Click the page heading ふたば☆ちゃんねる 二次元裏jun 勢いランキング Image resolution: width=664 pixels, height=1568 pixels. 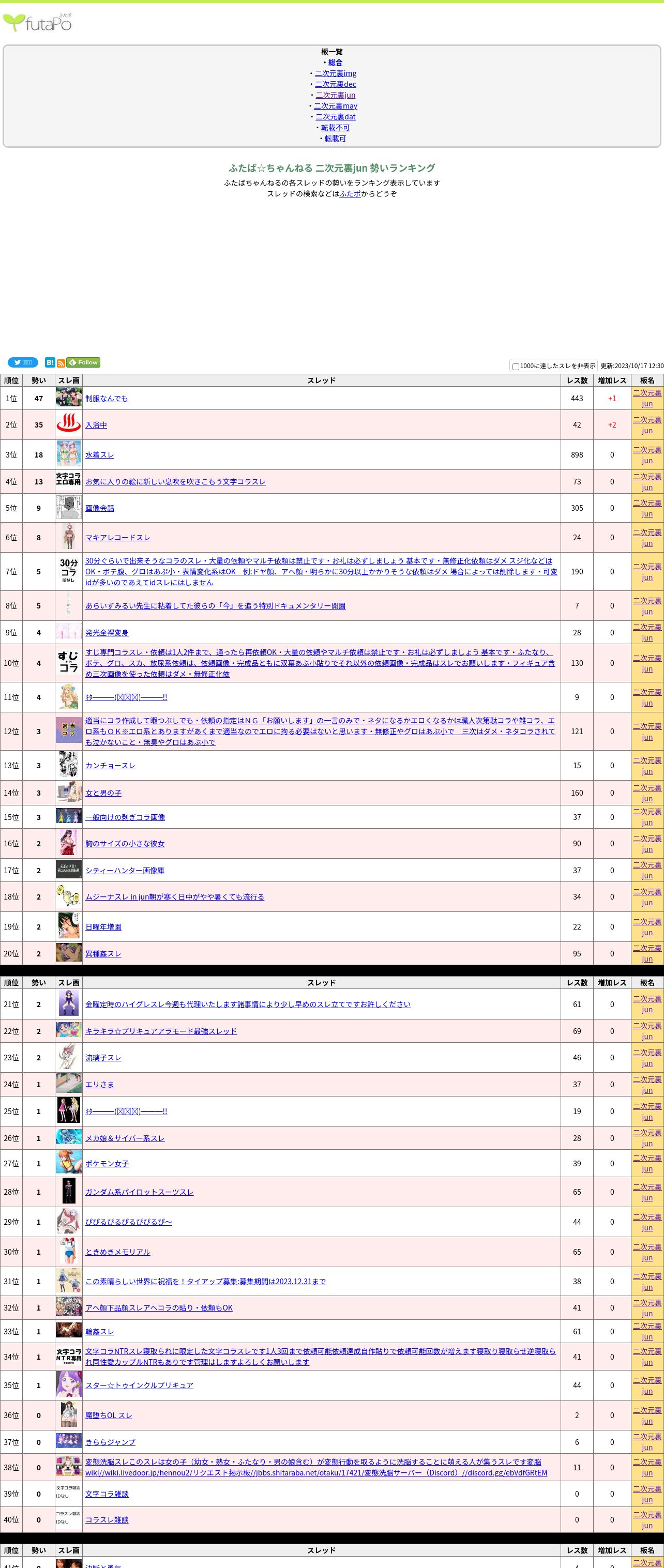click(331, 168)
